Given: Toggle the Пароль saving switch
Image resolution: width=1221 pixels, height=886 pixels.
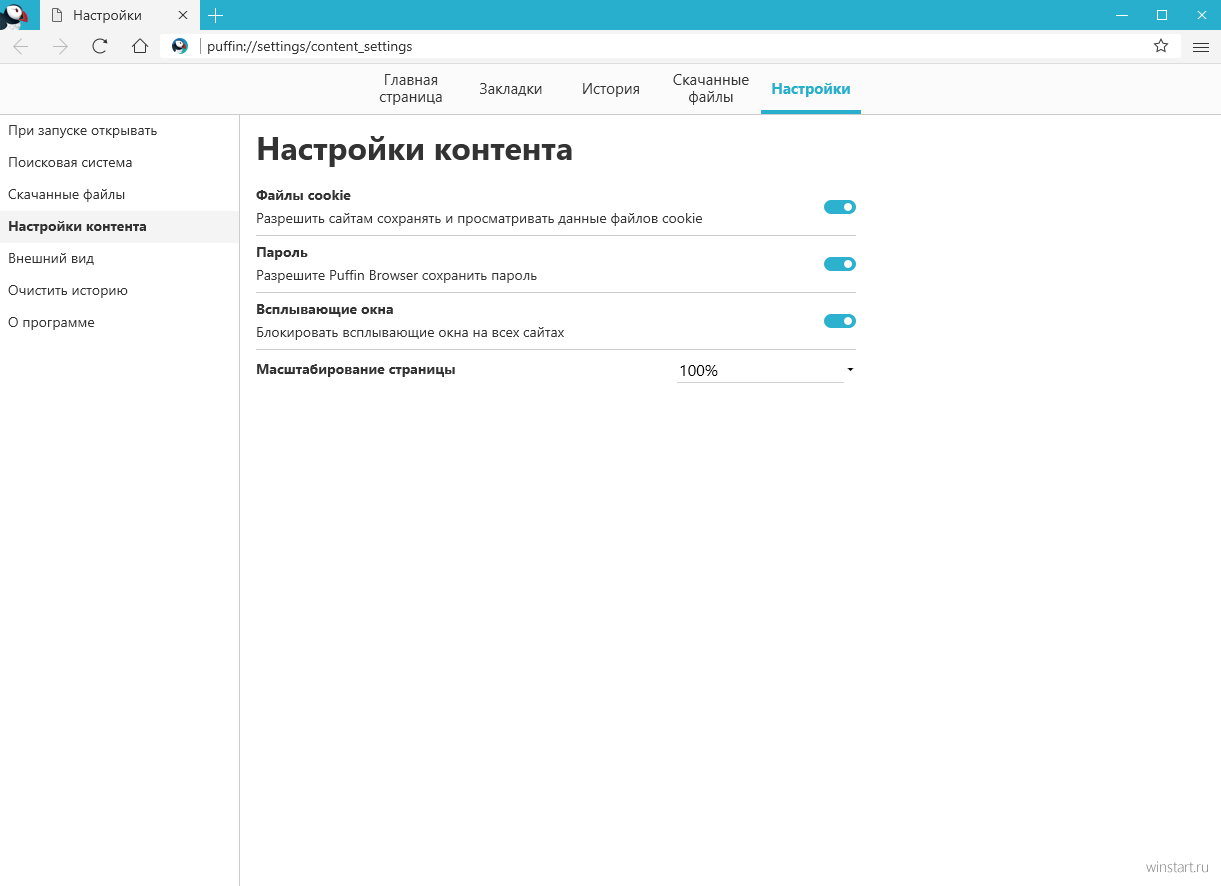Looking at the screenshot, I should [840, 264].
